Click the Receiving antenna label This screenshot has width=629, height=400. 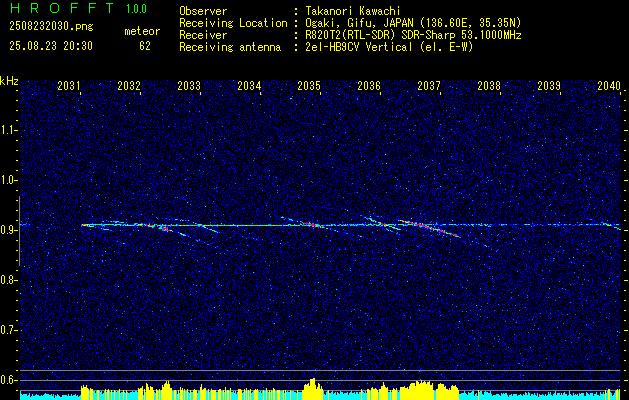click(230, 47)
